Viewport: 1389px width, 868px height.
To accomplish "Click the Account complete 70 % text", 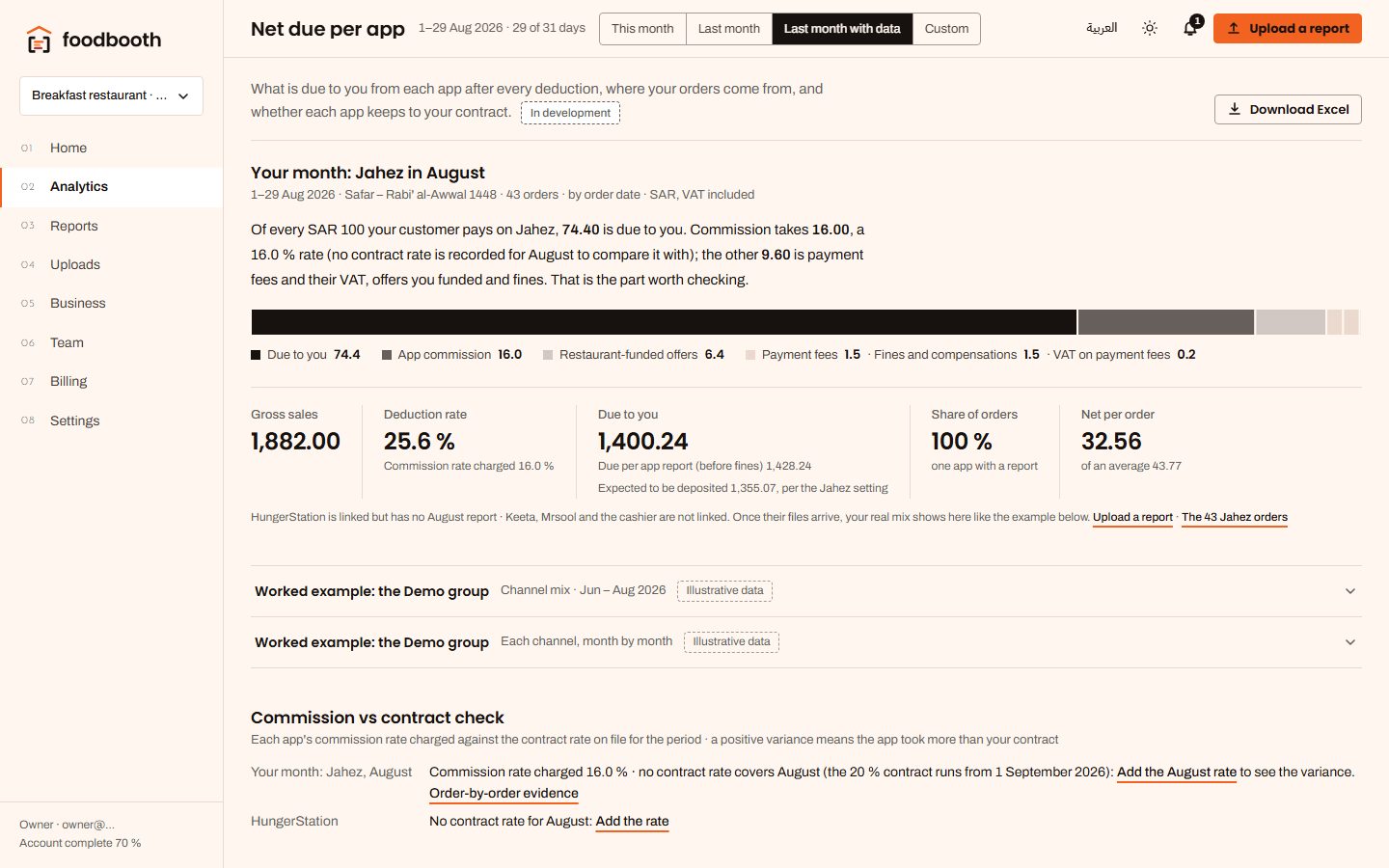I will click(x=80, y=843).
